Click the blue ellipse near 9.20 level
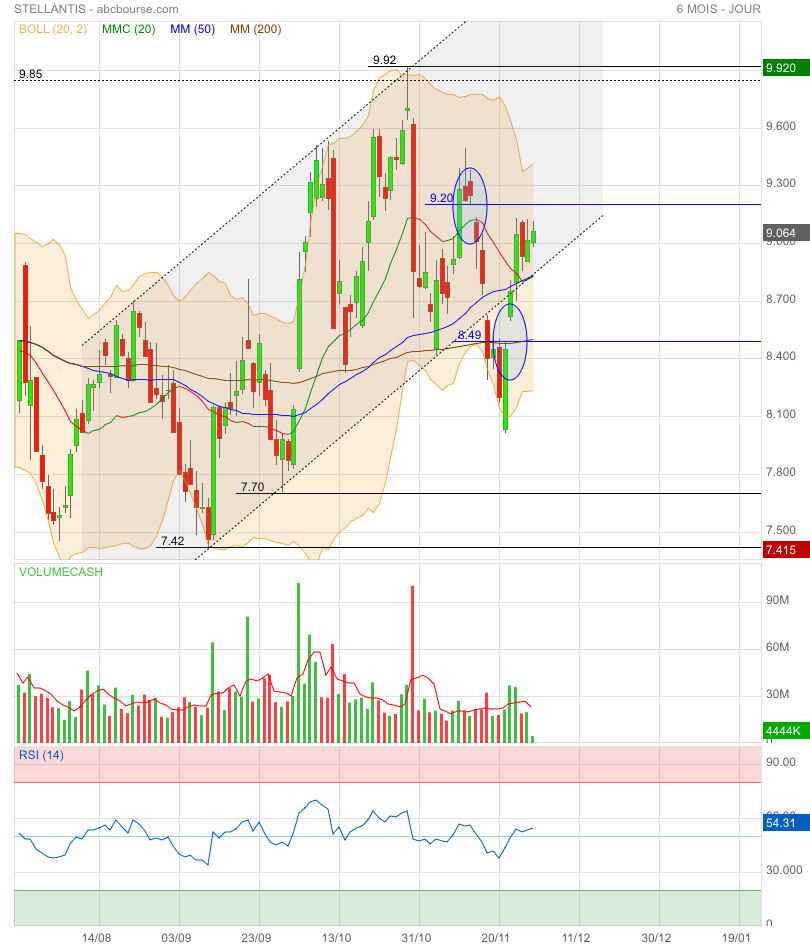 470,206
